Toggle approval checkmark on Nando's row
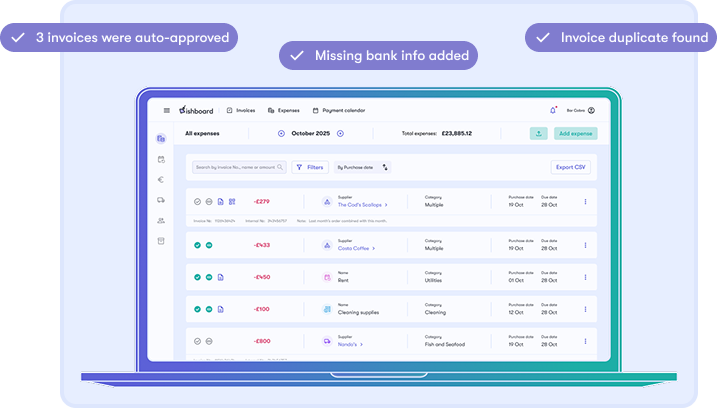This screenshot has width=717, height=408. coord(197,341)
